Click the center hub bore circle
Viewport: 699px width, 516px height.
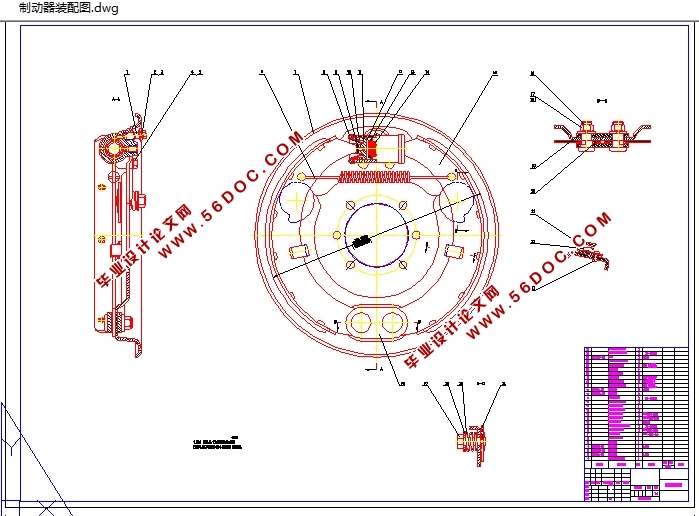[377, 235]
